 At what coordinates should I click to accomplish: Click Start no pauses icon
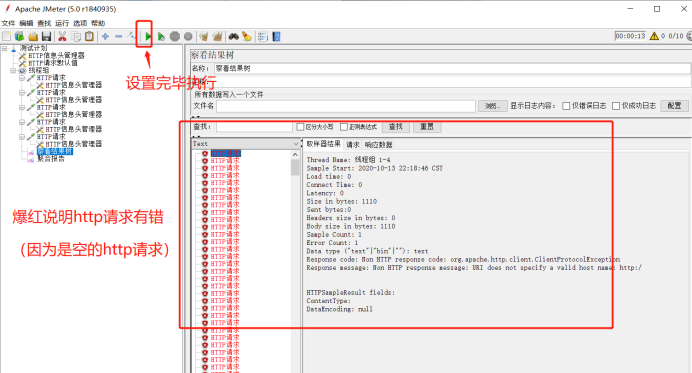[161, 36]
